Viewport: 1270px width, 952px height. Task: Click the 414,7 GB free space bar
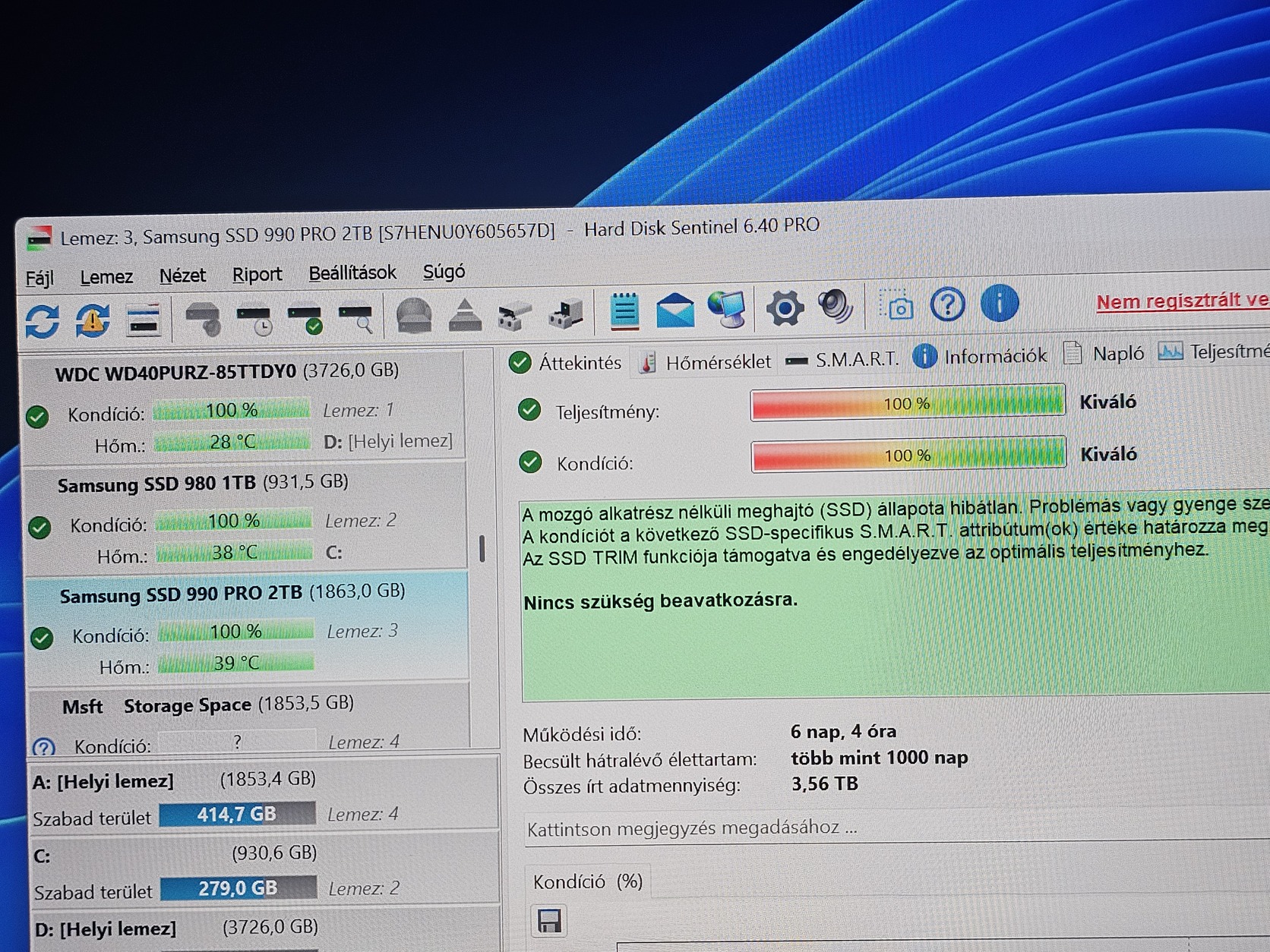pos(237,815)
